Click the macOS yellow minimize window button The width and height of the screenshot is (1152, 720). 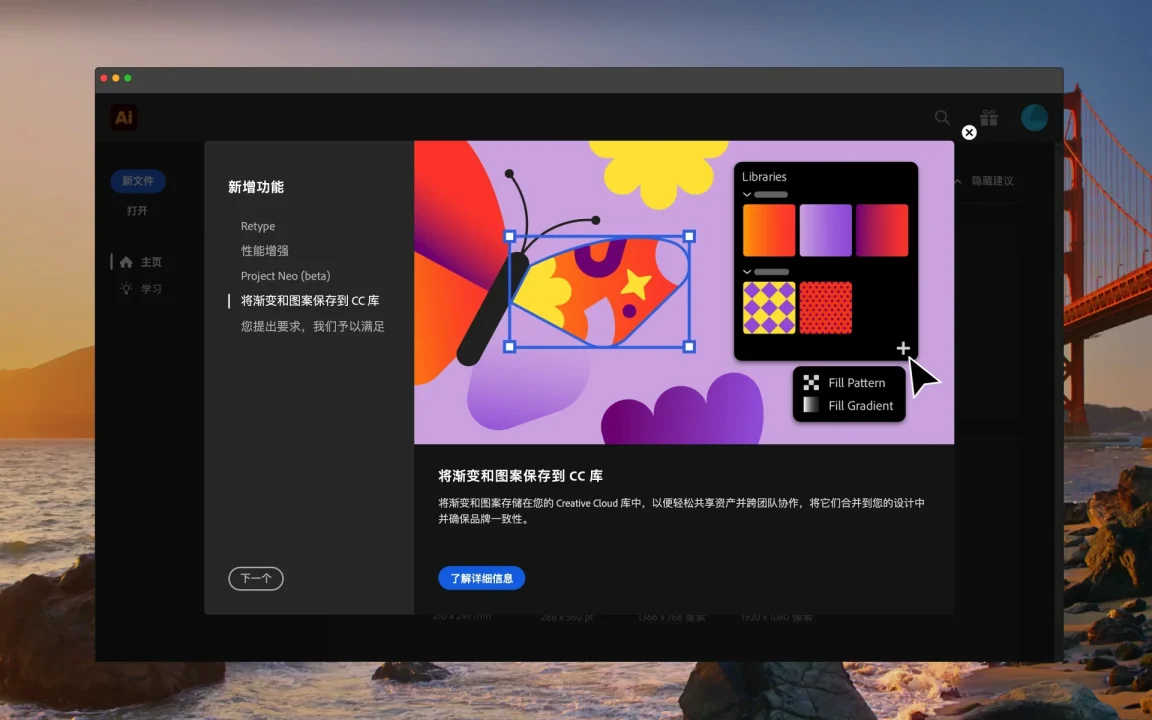[116, 78]
